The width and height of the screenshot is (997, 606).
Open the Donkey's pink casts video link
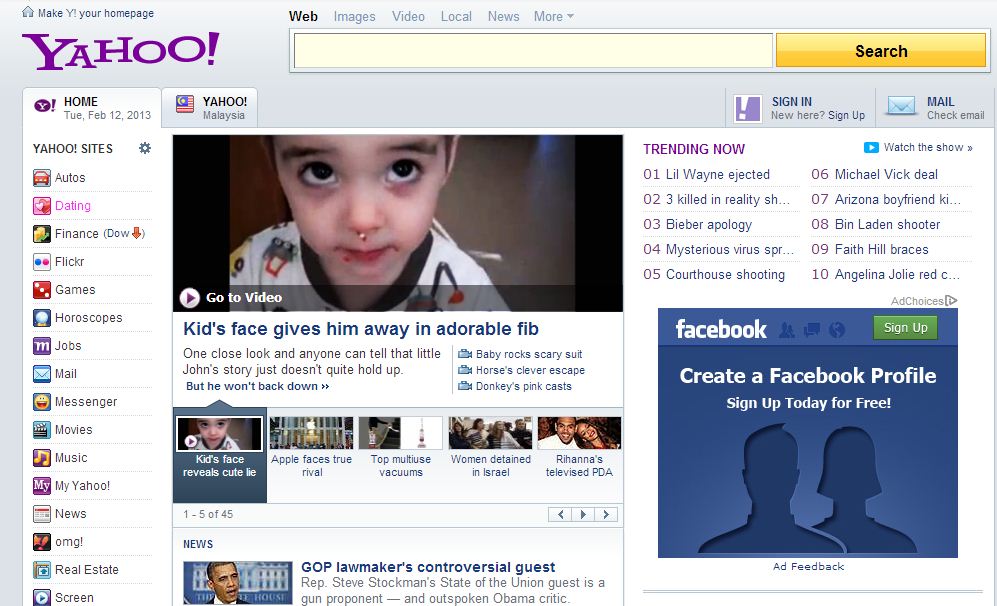pyautogui.click(x=523, y=386)
